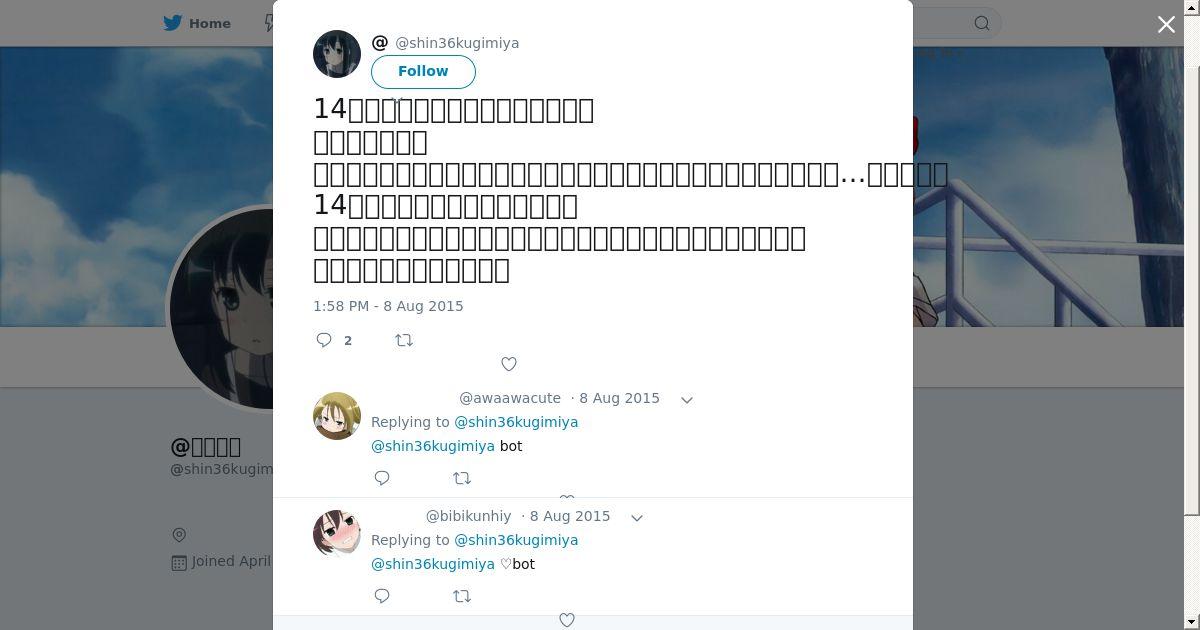
Task: Retweet the main tweet by shin36kugimiya
Action: click(404, 340)
